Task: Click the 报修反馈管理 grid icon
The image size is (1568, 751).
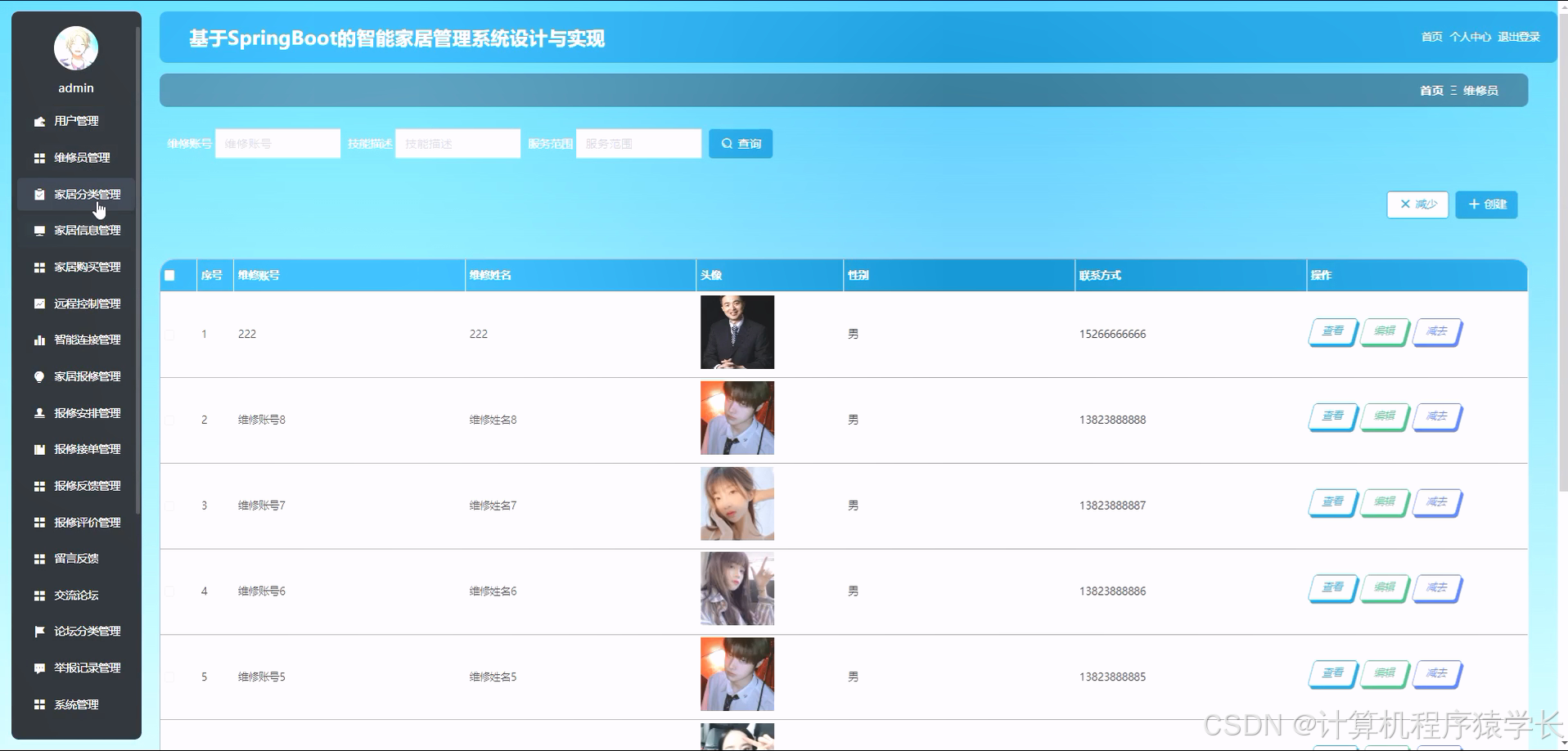Action: tap(39, 486)
